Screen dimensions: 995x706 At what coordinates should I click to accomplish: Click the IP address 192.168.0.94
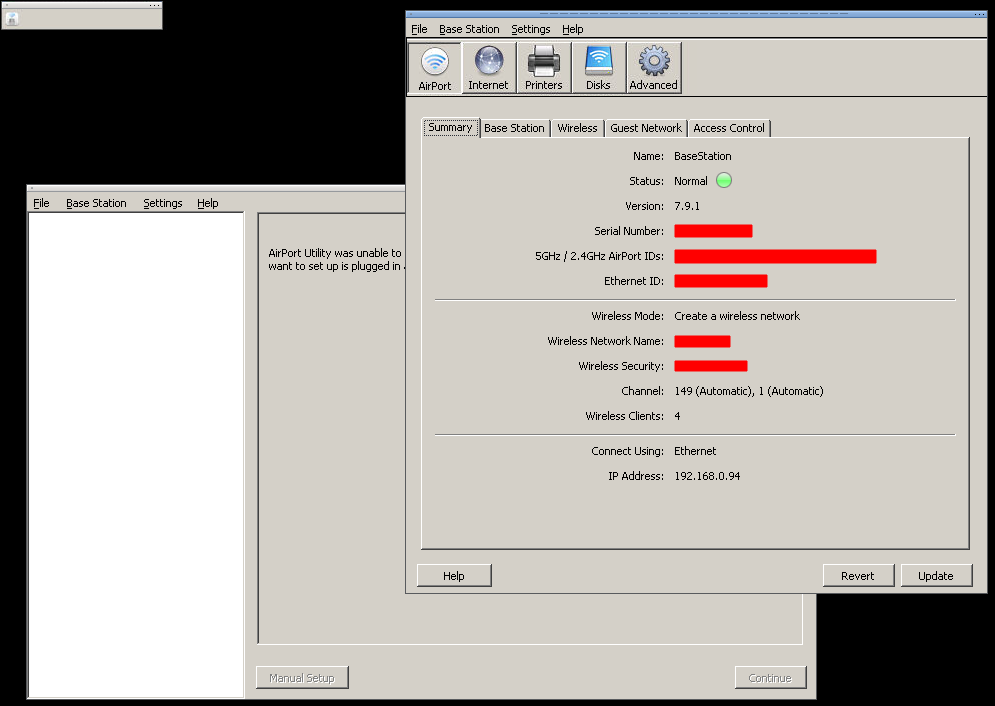pos(707,476)
